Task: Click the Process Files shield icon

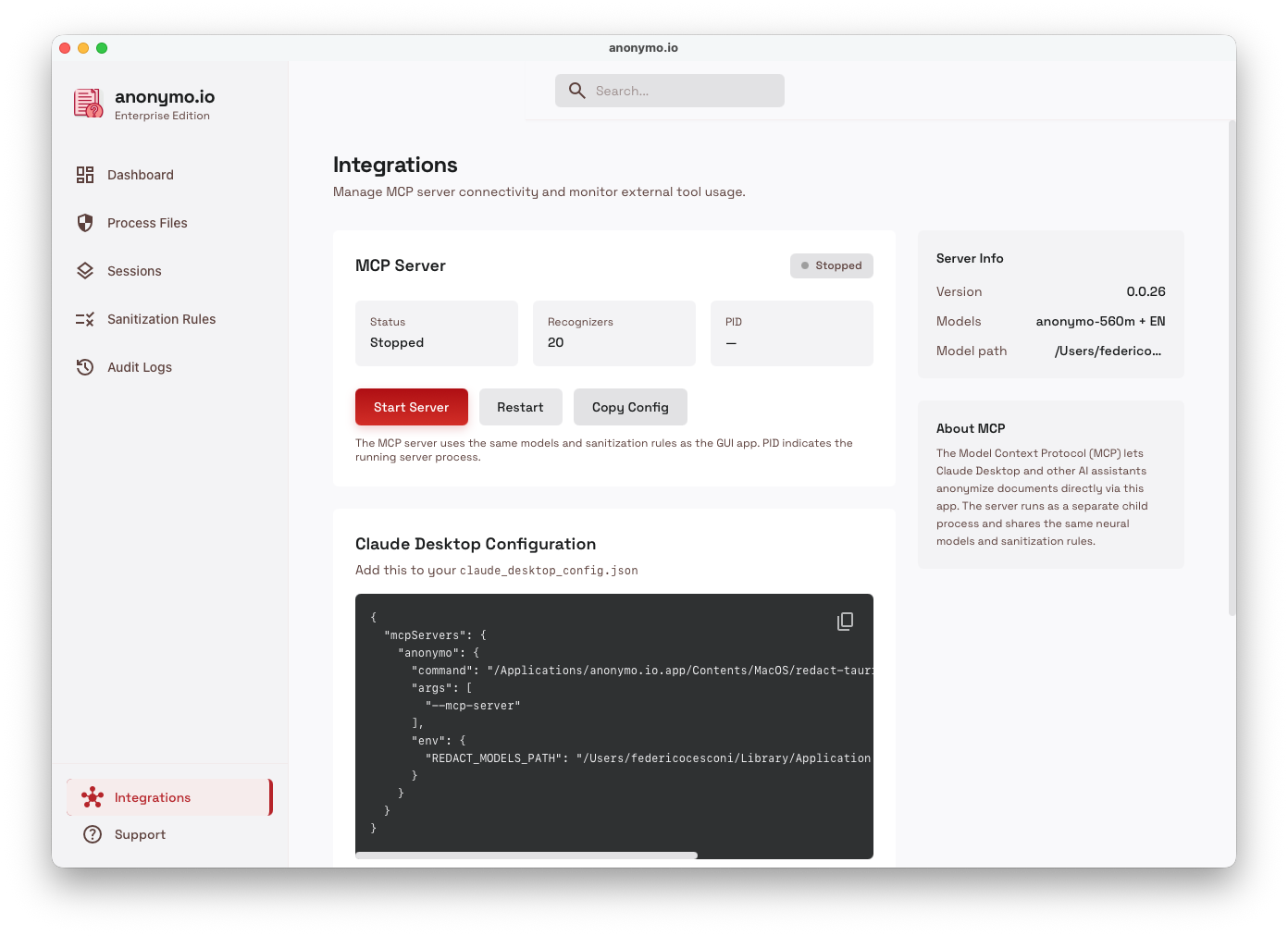Action: [85, 223]
